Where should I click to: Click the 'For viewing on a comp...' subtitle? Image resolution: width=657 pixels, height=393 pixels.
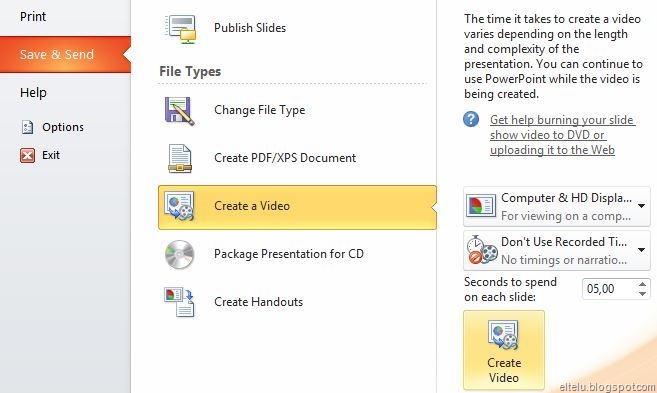click(566, 216)
